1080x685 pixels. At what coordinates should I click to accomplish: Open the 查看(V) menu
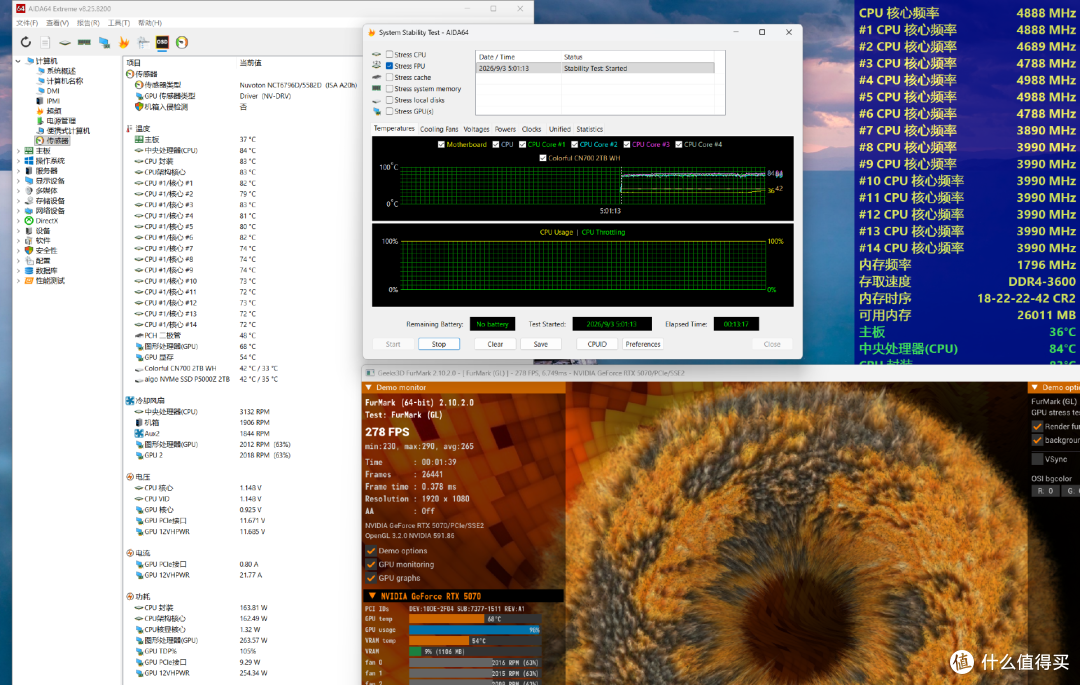(57, 23)
